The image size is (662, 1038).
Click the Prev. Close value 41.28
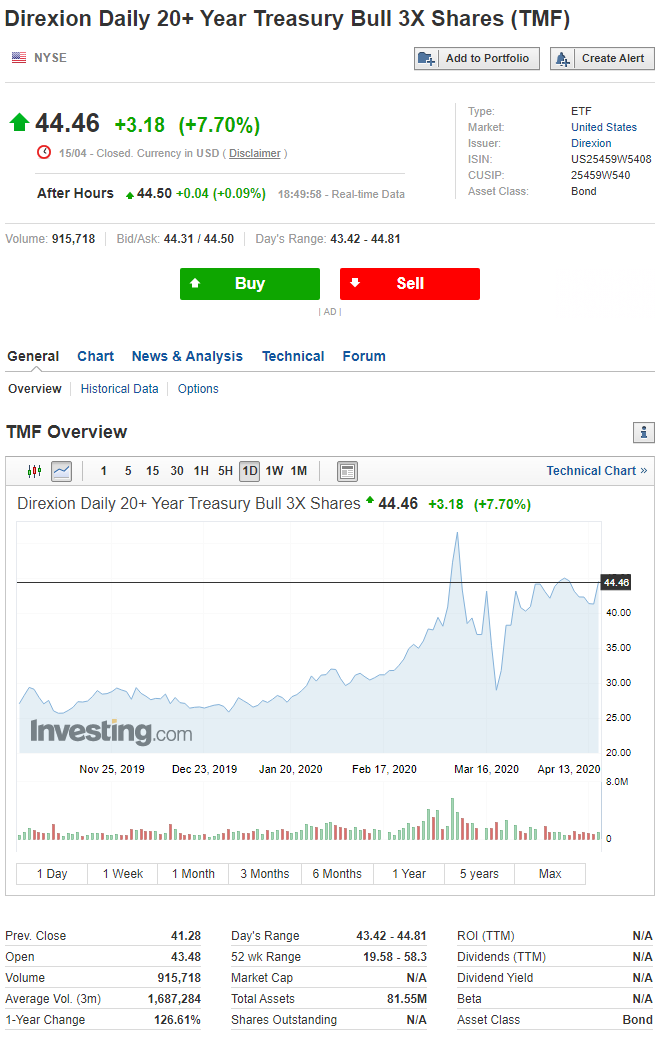tap(185, 935)
